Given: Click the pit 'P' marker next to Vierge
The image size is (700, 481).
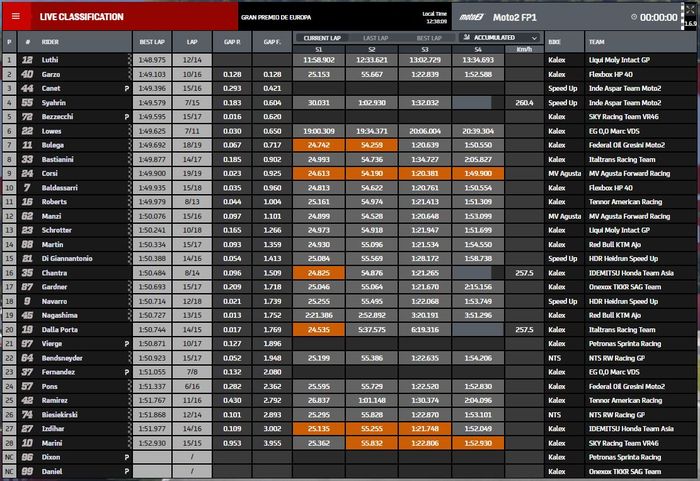Looking at the screenshot, I should pyautogui.click(x=127, y=343).
